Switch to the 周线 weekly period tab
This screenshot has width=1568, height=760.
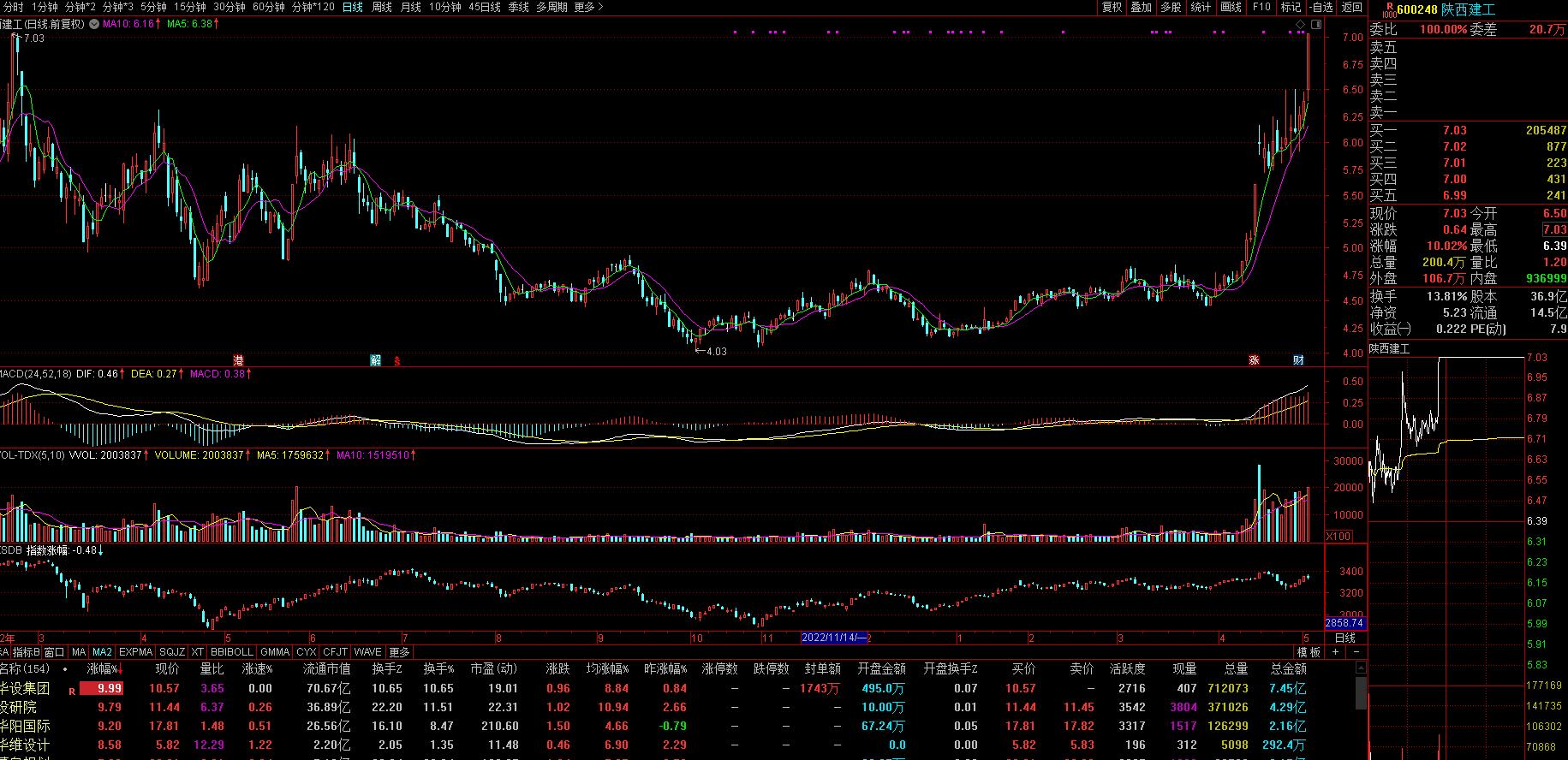[x=382, y=7]
